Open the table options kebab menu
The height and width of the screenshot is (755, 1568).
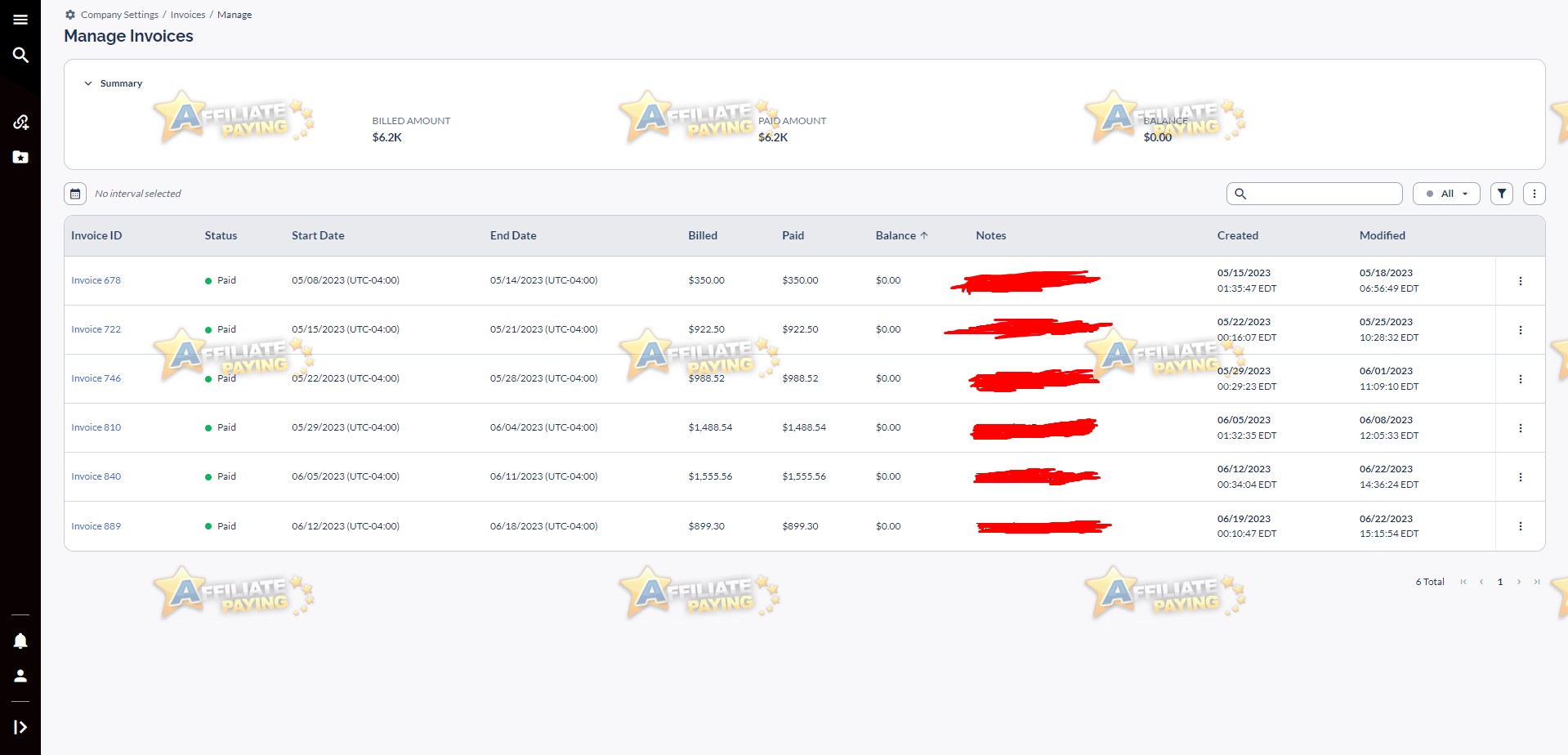1534,194
